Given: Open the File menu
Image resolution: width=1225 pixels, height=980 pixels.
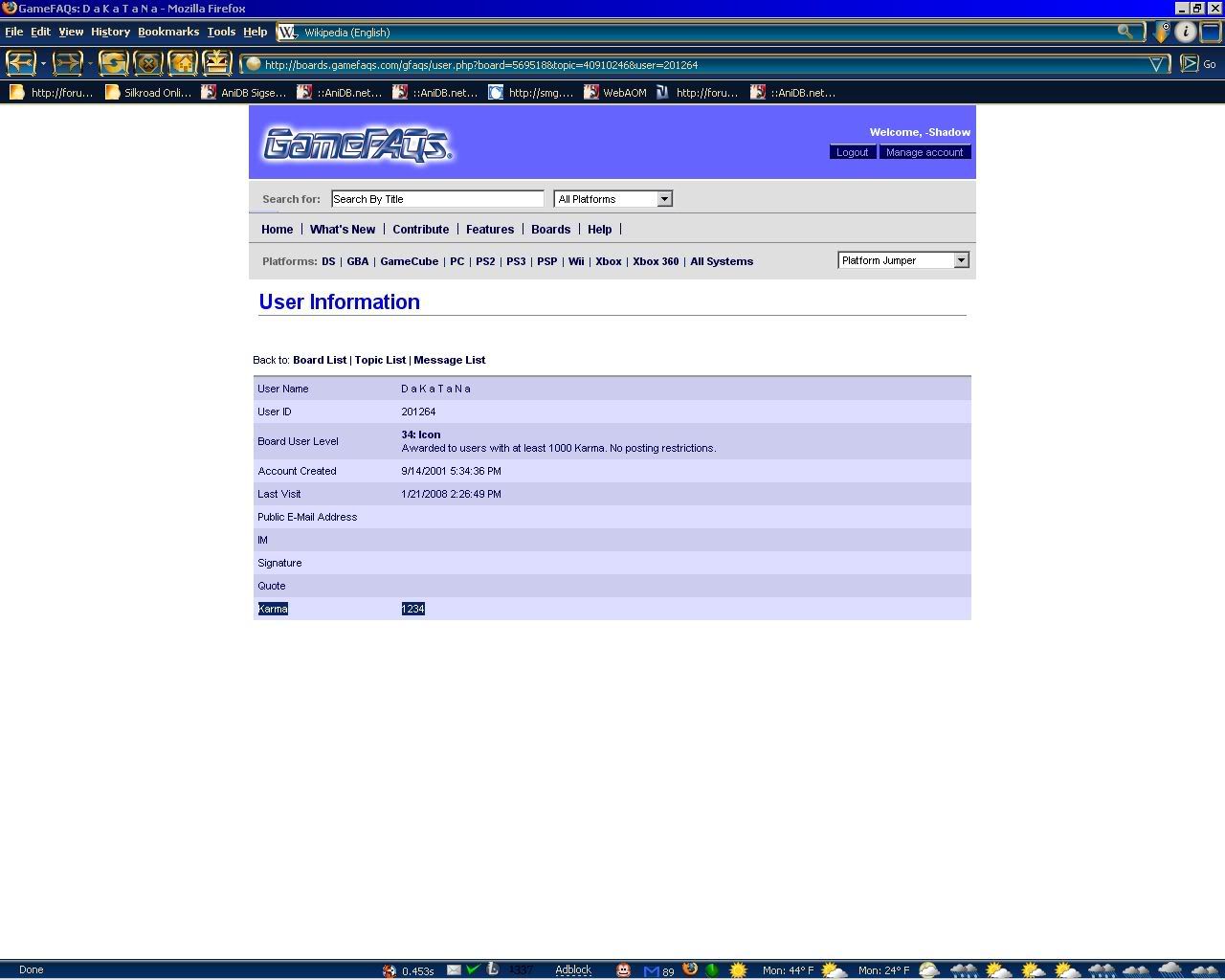Looking at the screenshot, I should tap(13, 32).
